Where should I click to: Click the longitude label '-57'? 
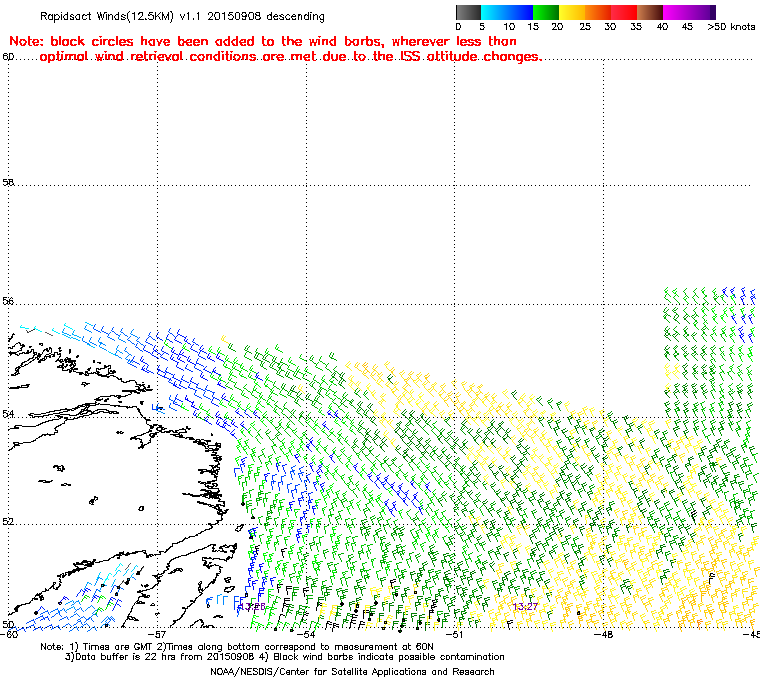click(158, 634)
